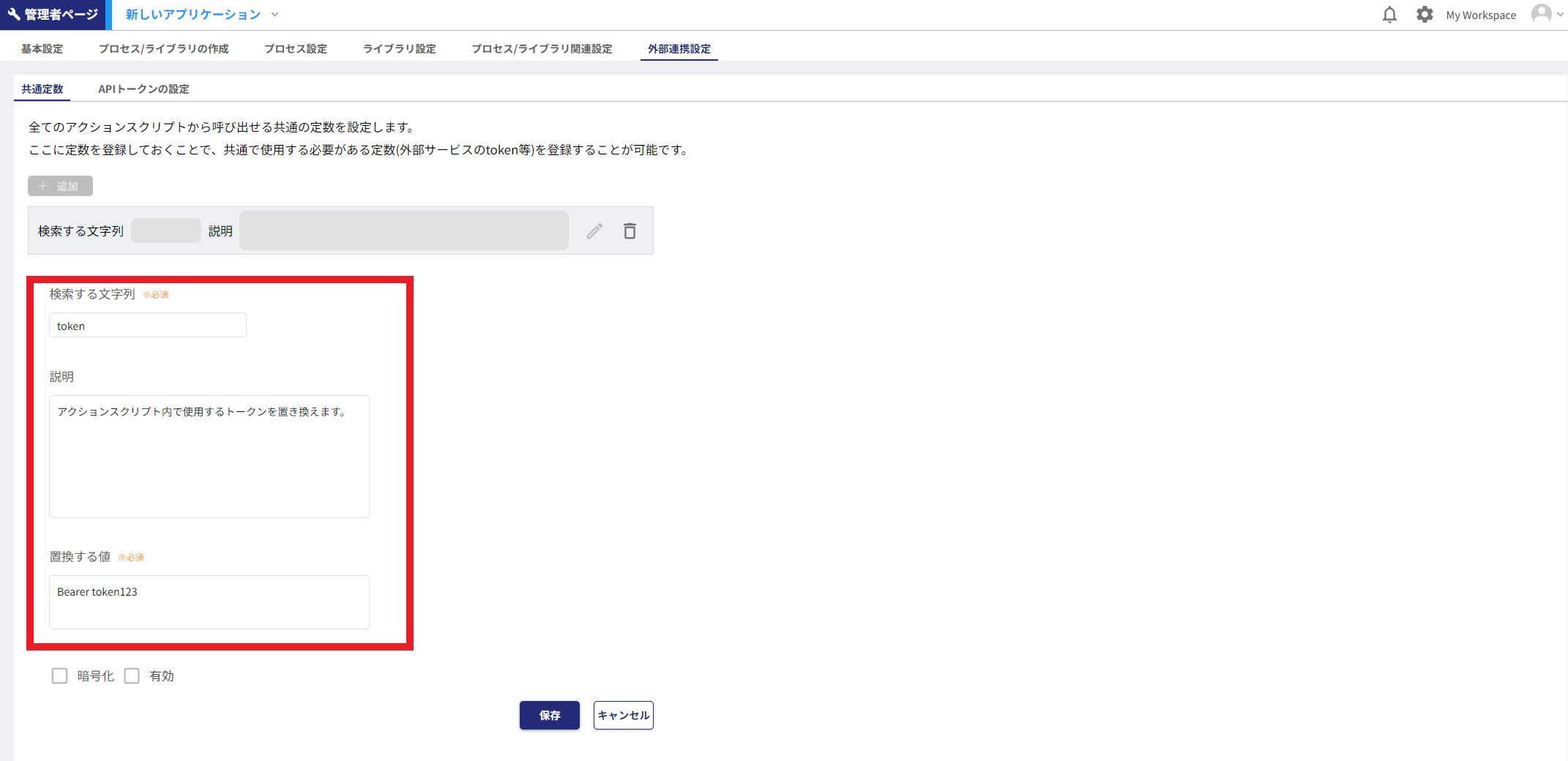1568x761 pixels.
Task: Click the 保存 button
Action: [x=549, y=715]
